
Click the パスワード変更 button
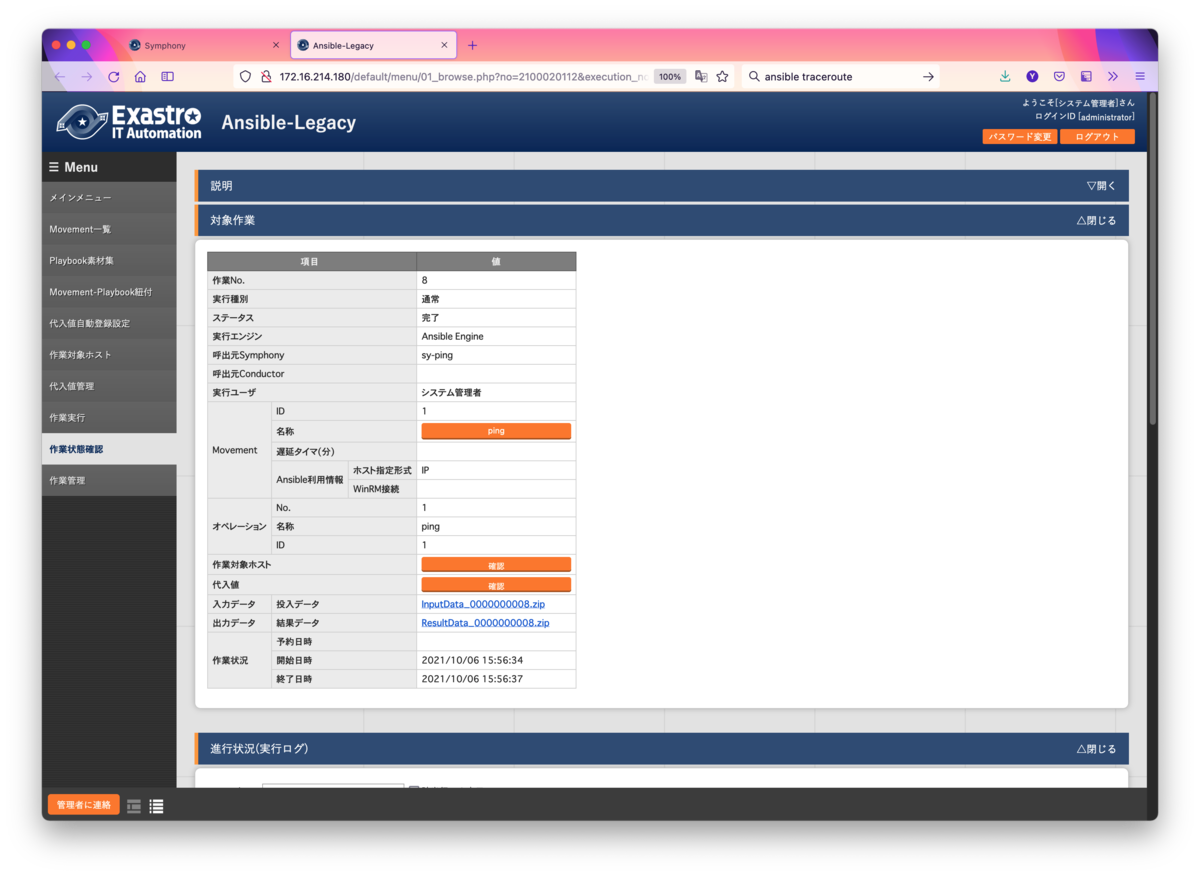tap(1019, 137)
